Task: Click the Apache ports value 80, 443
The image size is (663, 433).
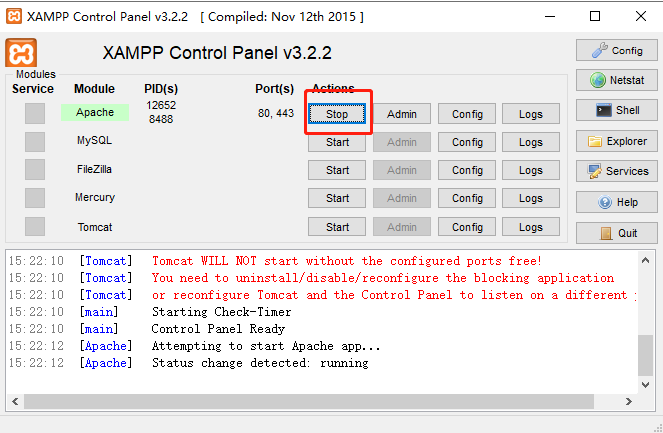Action: 276,113
